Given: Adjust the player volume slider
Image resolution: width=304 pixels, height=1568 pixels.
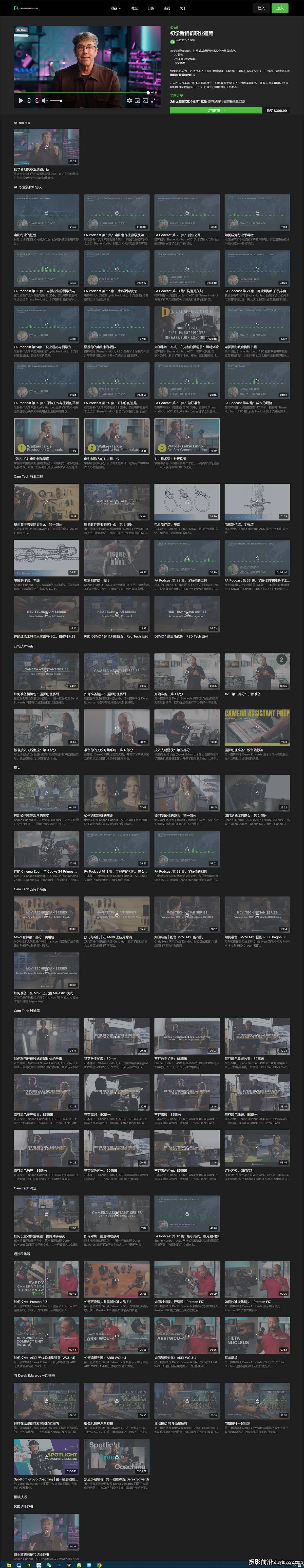Looking at the screenshot, I should [x=56, y=100].
